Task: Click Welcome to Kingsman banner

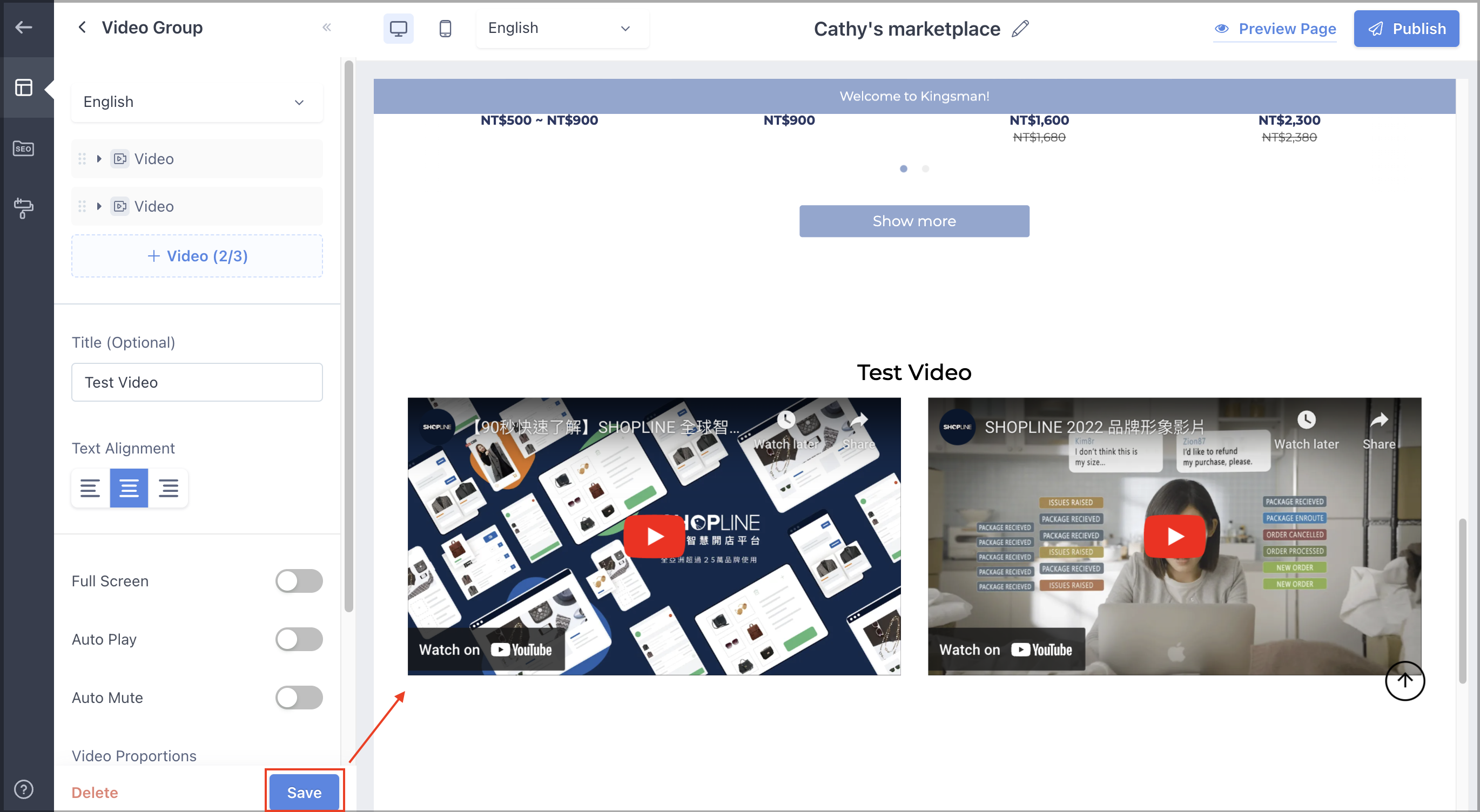Action: (914, 96)
